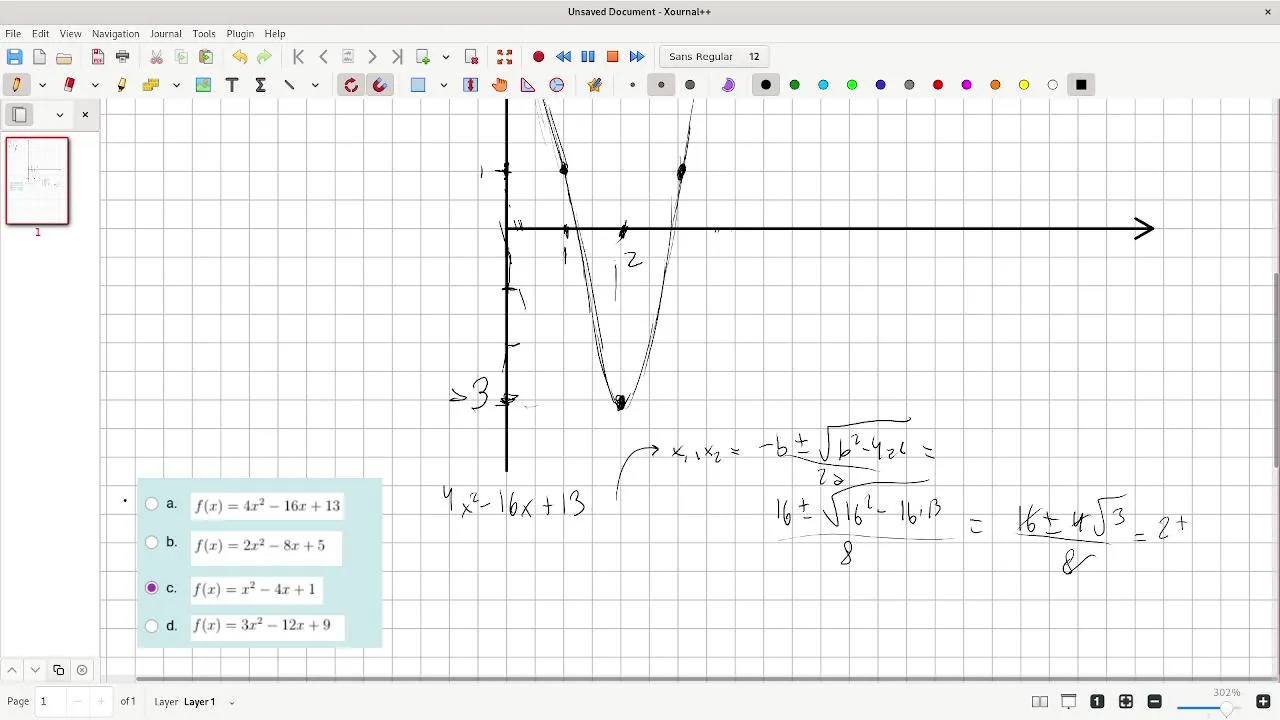Open the Tools menu
1280x720 pixels.
coord(204,34)
